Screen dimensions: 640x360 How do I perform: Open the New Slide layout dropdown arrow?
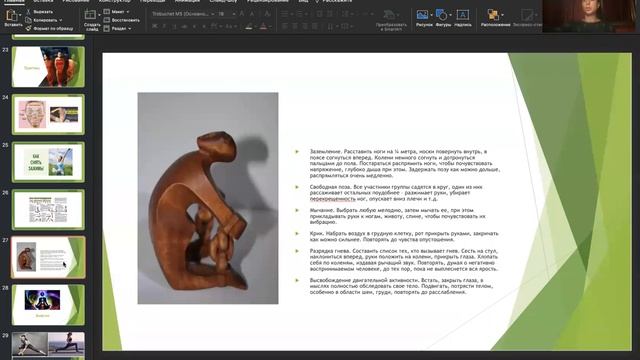pyautogui.click(x=99, y=15)
